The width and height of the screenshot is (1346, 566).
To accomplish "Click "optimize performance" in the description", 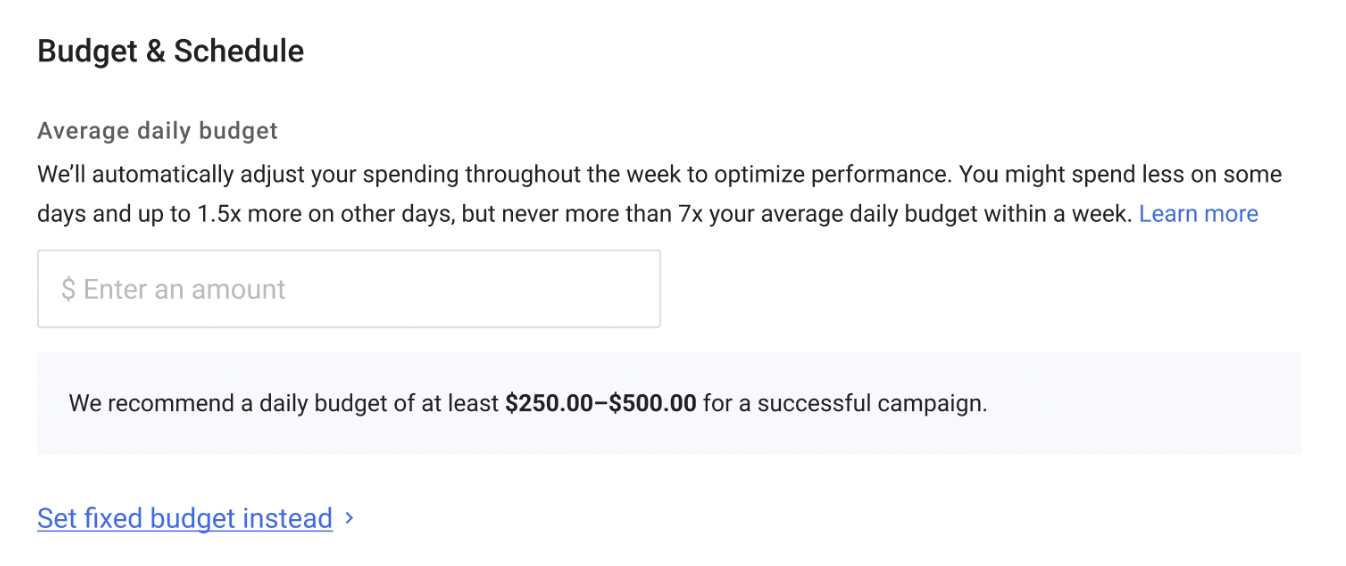I will 840,174.
